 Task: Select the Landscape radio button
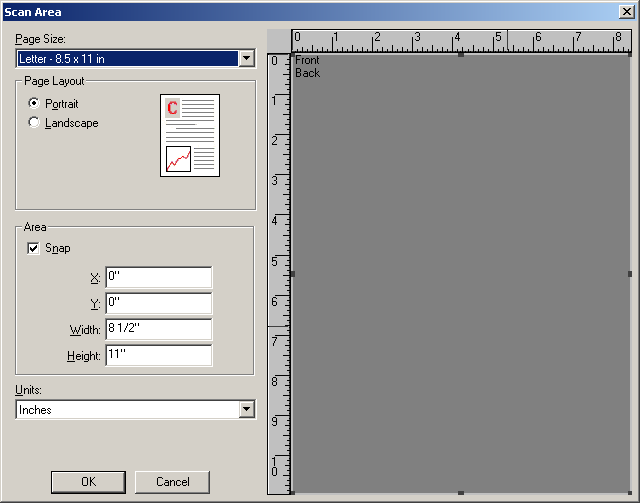point(34,122)
